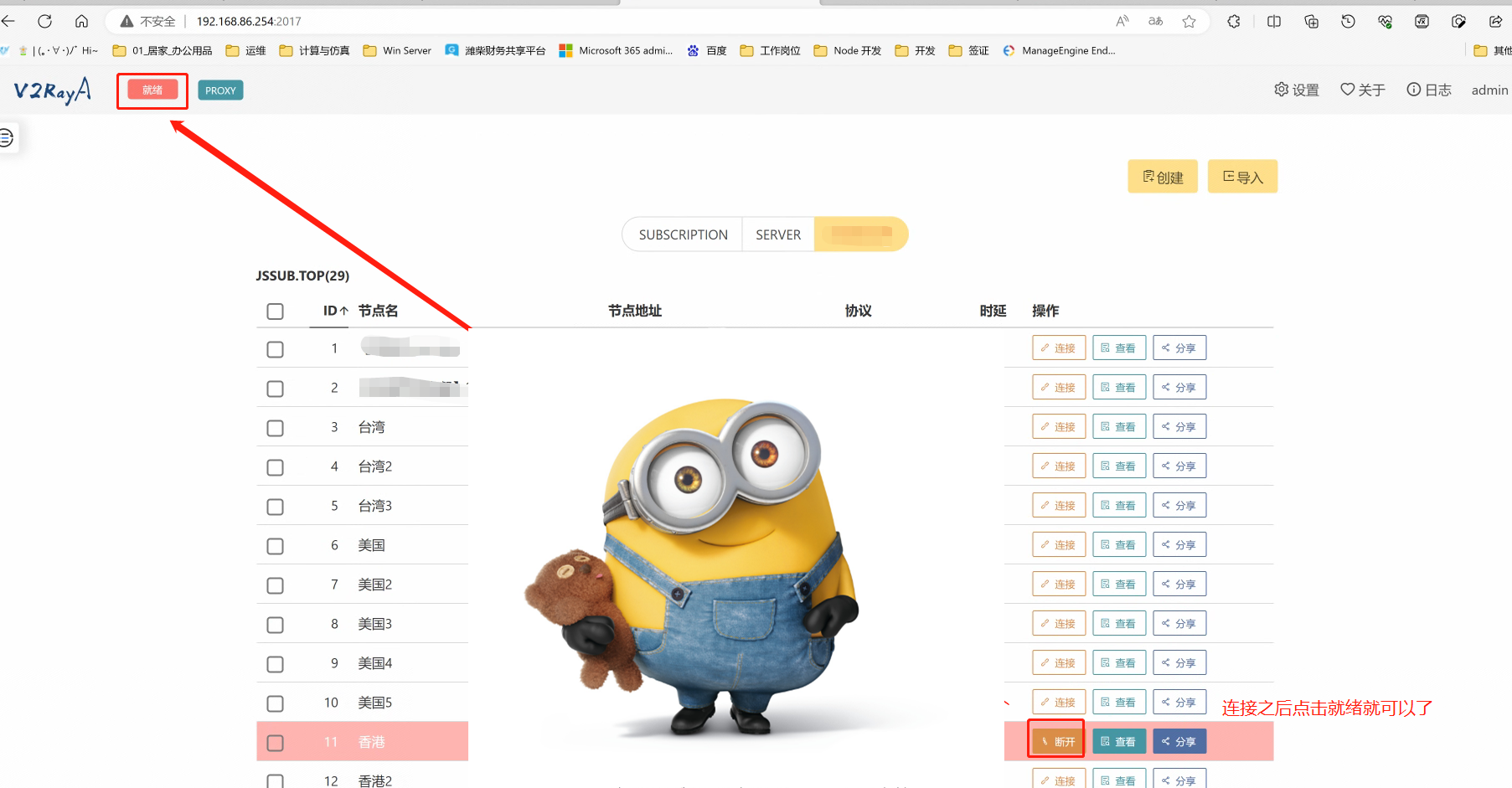Add page to favorites star icon
The image size is (1512, 788).
pyautogui.click(x=1189, y=21)
